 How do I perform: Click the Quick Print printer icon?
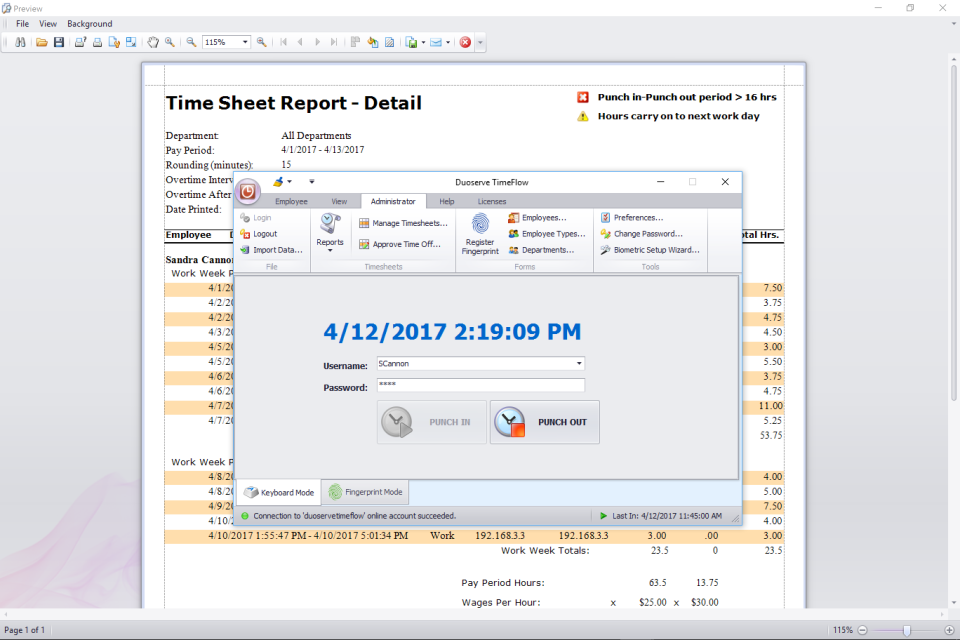pos(97,42)
